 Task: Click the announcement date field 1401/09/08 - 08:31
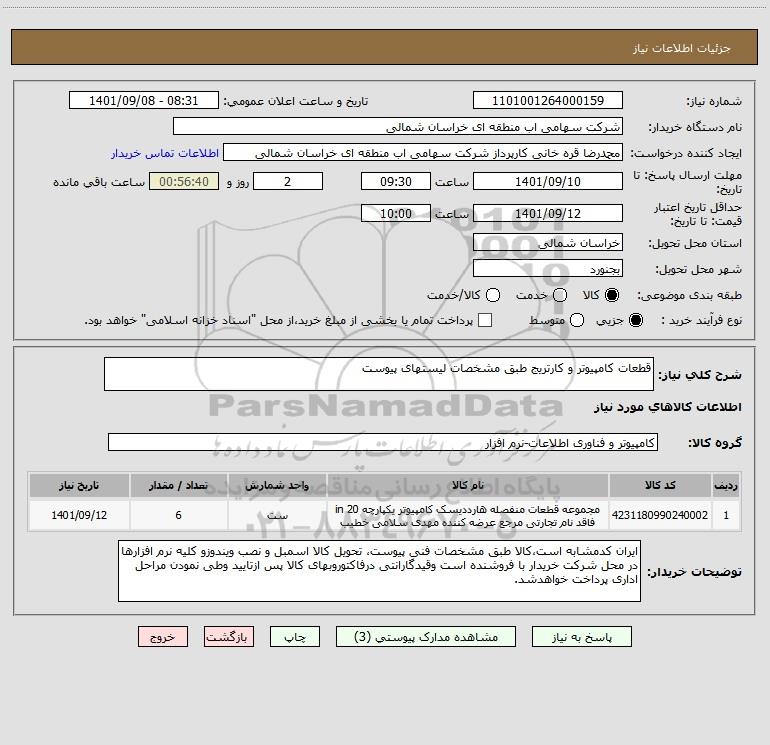[143, 101]
